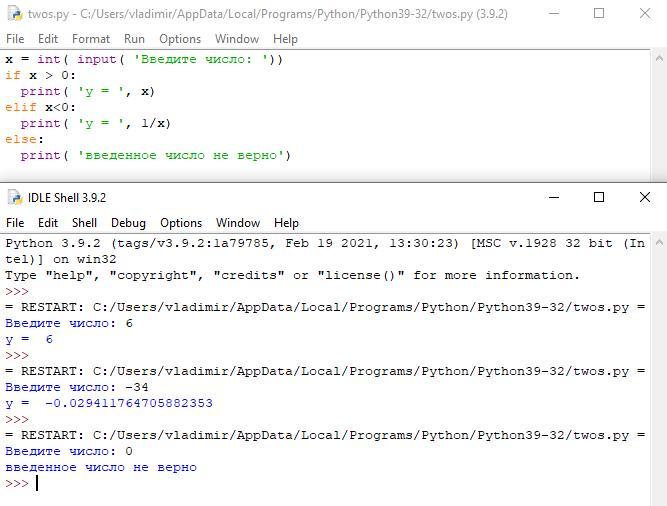Minimize the IDLE Shell window
The image size is (667, 506).
(x=554, y=197)
